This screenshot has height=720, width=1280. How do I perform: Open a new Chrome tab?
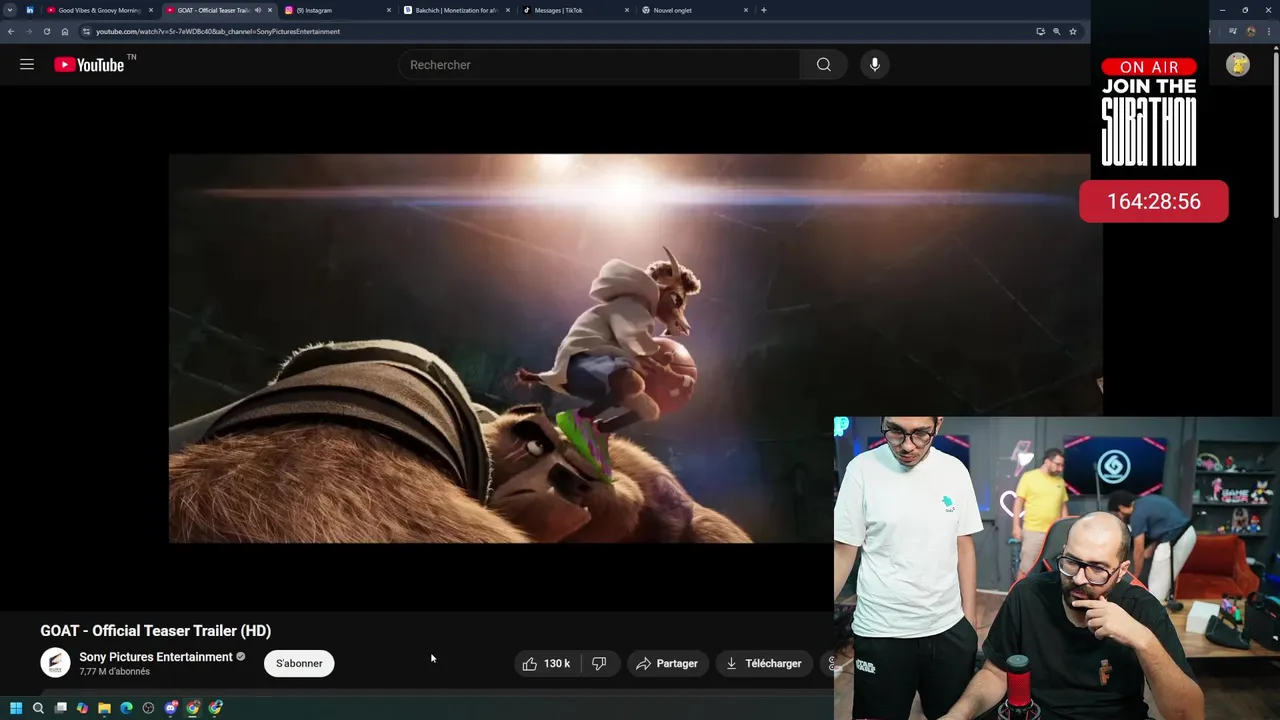pyautogui.click(x=764, y=10)
